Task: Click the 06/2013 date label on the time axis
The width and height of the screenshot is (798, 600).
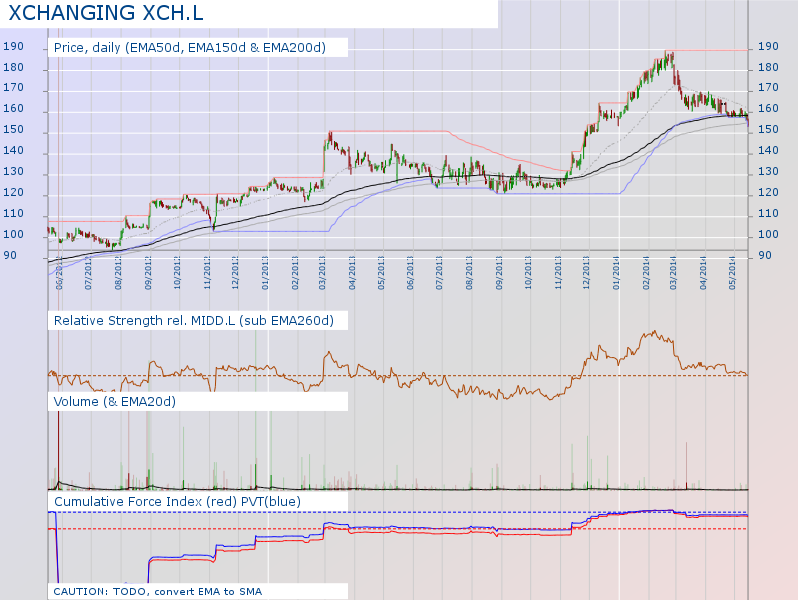Action: 410,273
